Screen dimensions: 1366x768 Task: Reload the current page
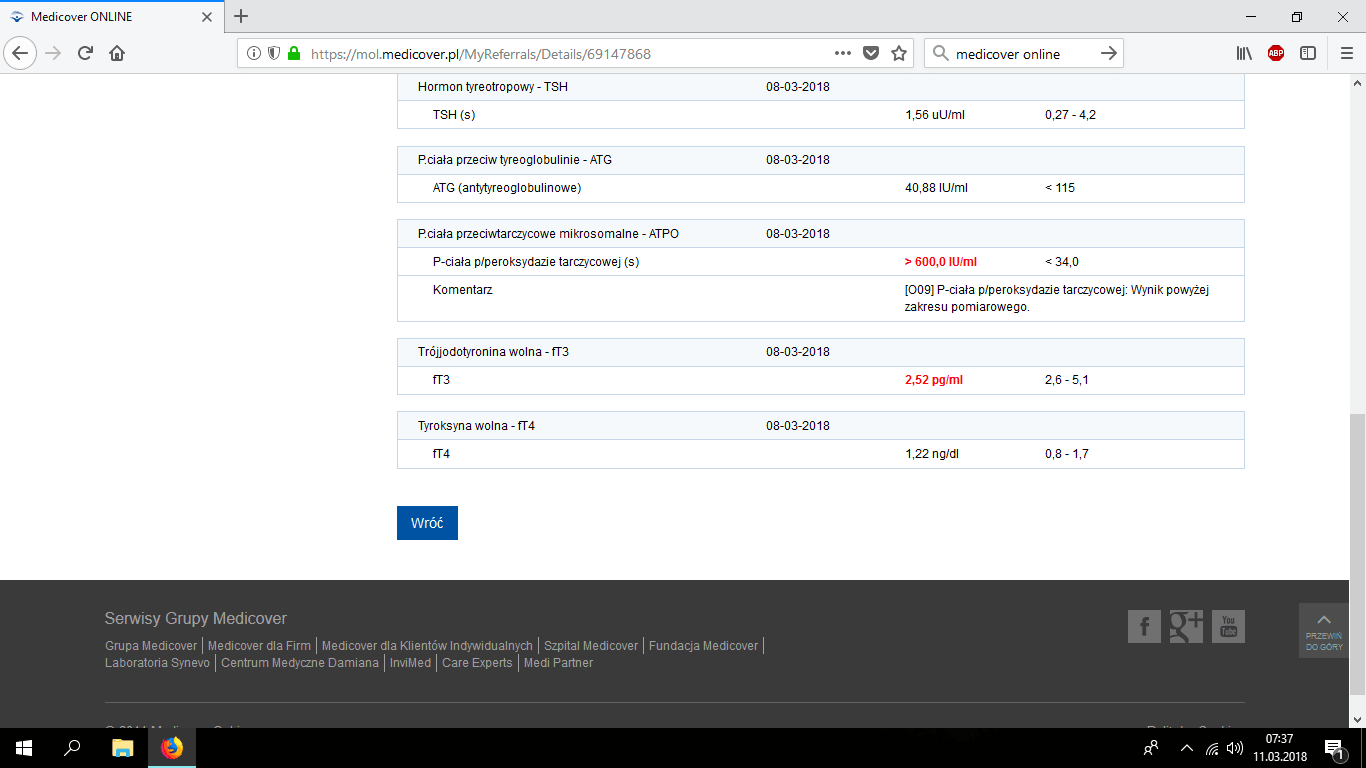pos(85,54)
